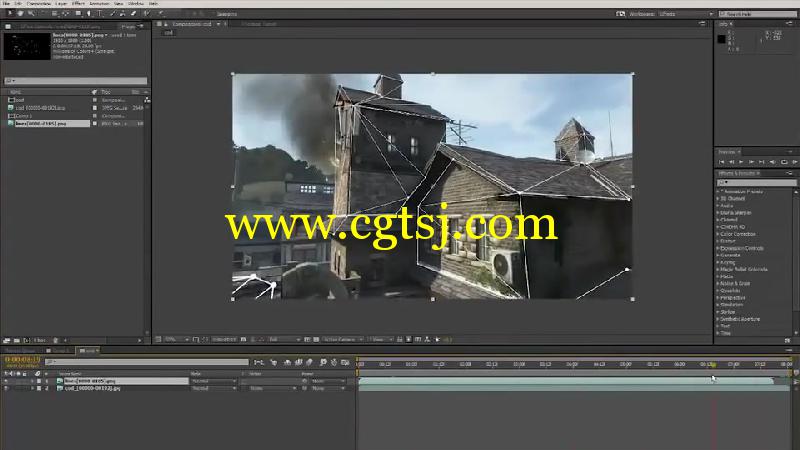This screenshot has height=450, width=800.
Task: Open the Layer menu
Action: (x=61, y=4)
